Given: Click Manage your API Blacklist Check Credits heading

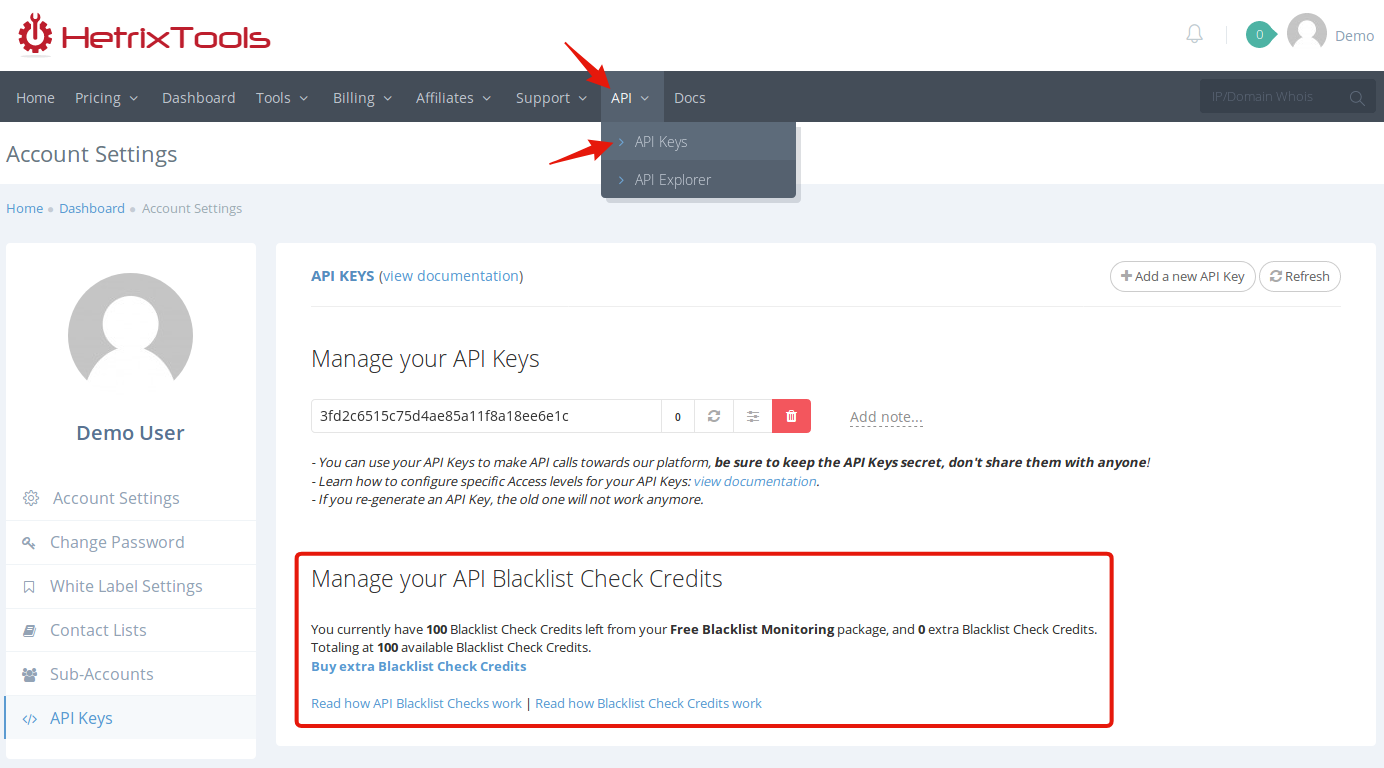Looking at the screenshot, I should coord(517,579).
